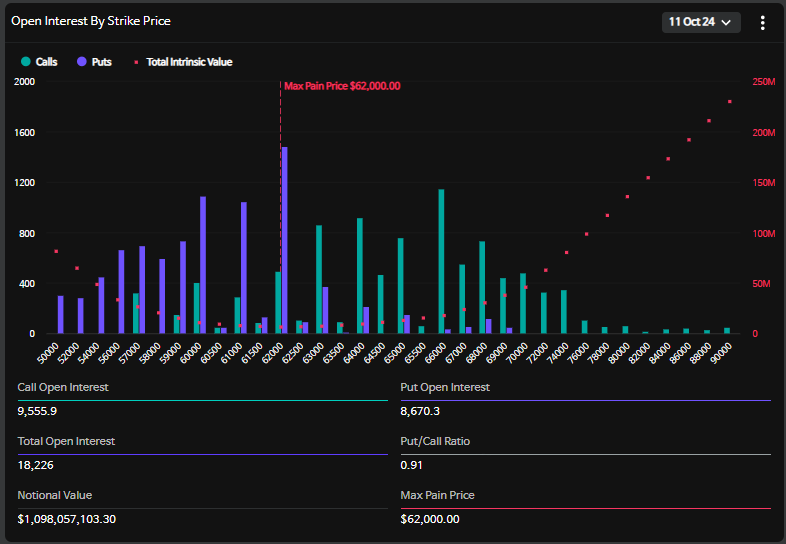
Task: Select the Puts bar at 60000 strike
Action: [203, 264]
